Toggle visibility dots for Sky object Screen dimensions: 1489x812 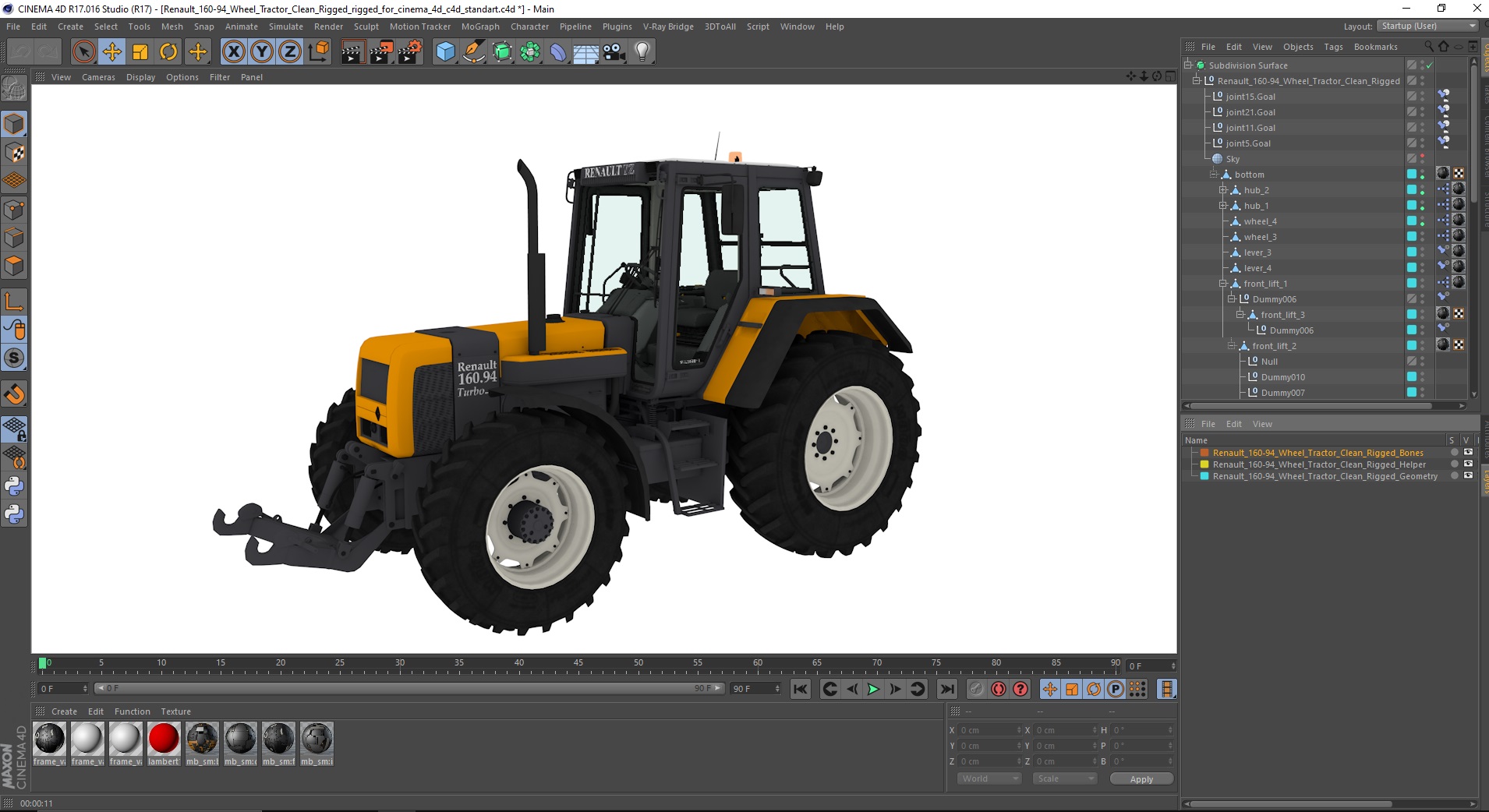(x=1423, y=159)
